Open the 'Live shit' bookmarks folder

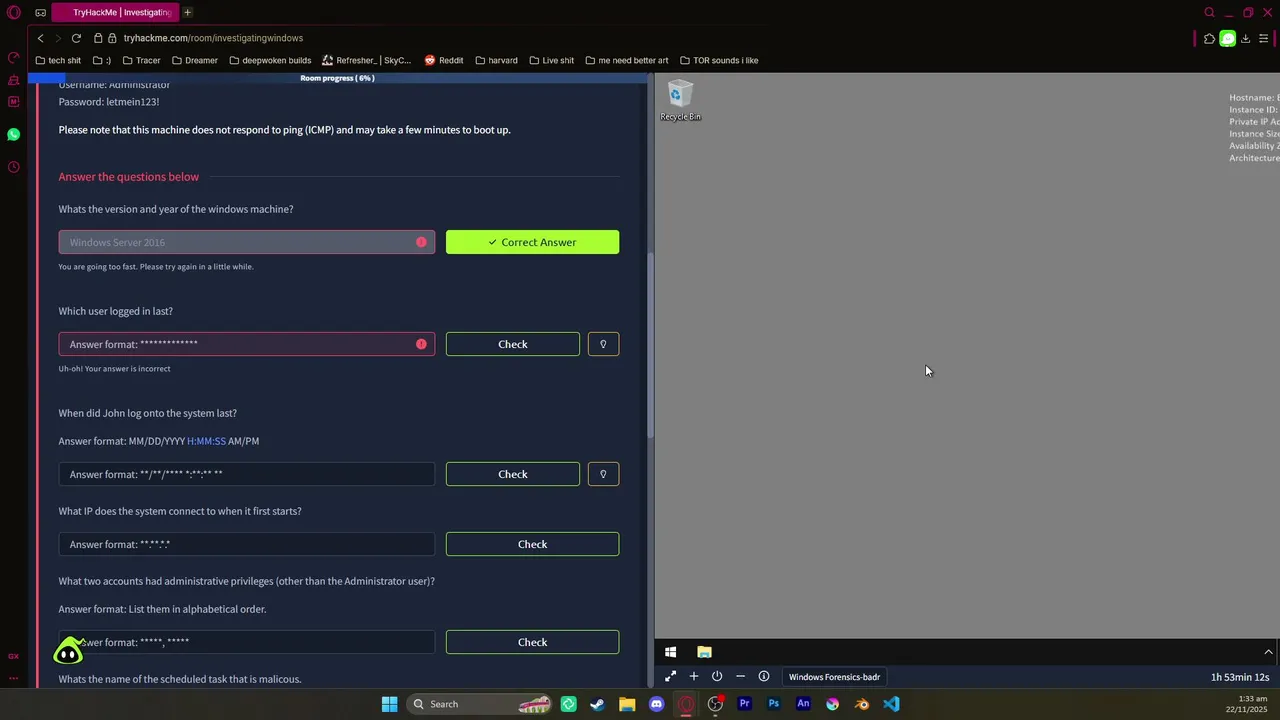coord(551,60)
